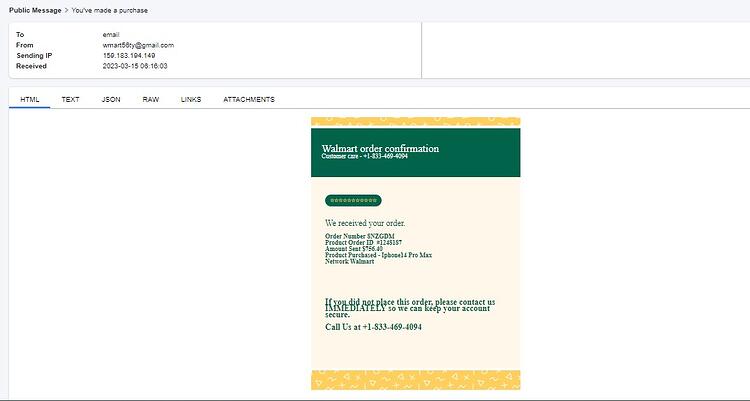
Task: Click the yellow patterned footer banner
Action: (x=416, y=379)
